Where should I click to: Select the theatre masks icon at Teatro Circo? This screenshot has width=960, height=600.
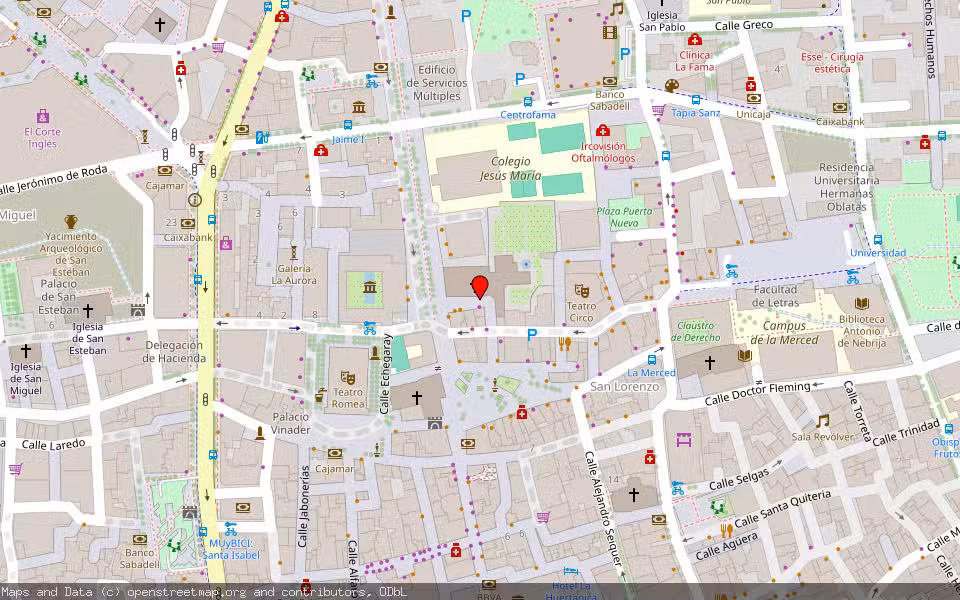(x=581, y=291)
